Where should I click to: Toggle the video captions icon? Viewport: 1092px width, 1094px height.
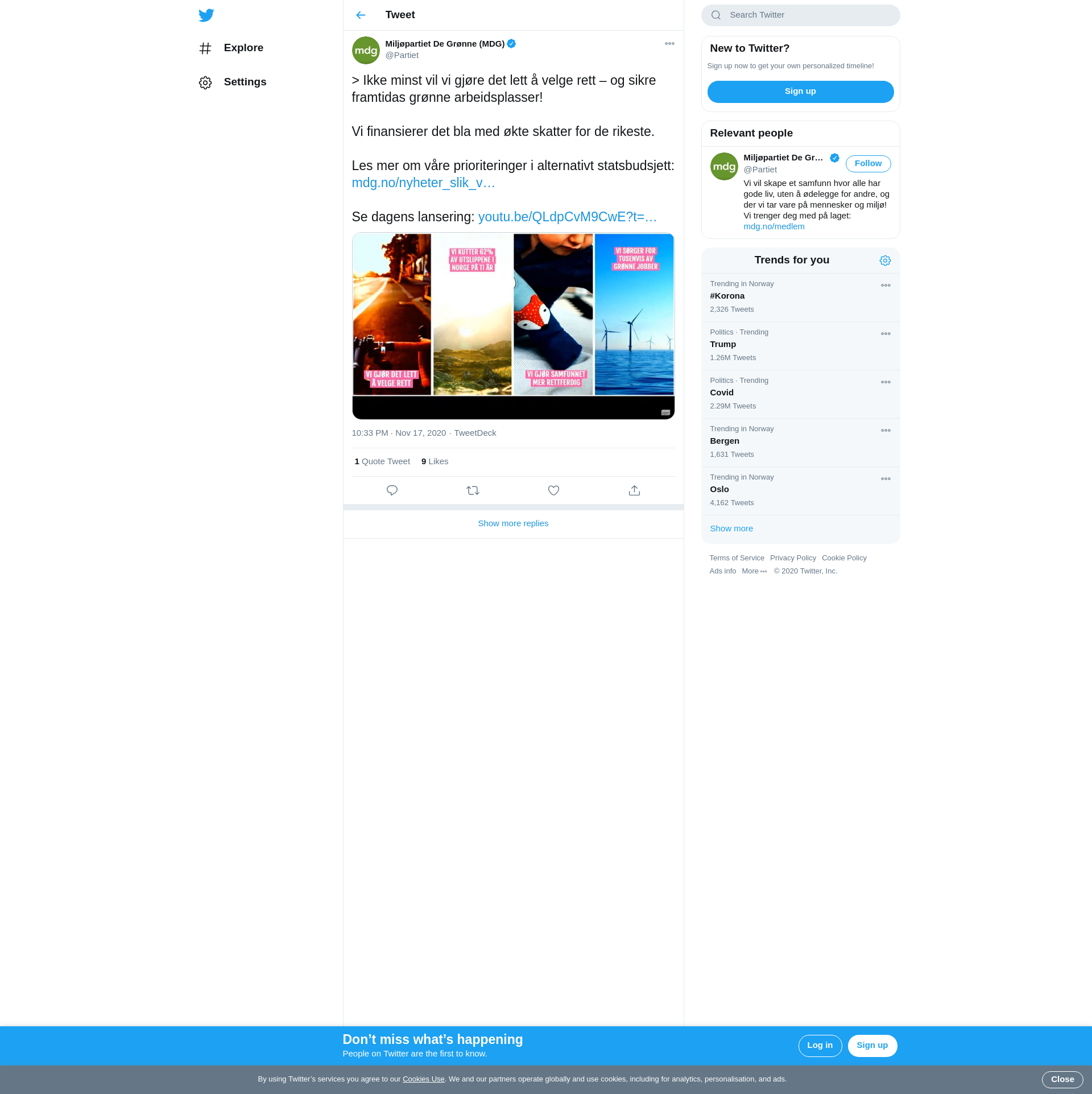tap(665, 412)
